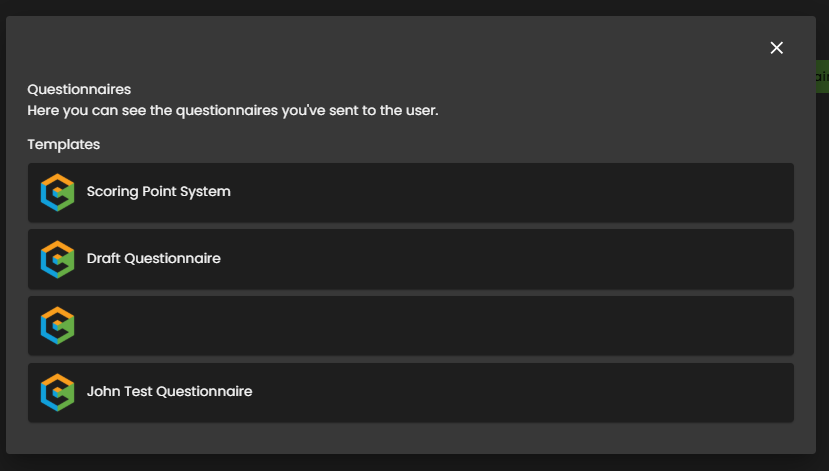Click the description text about sent questionnaires

[232, 109]
